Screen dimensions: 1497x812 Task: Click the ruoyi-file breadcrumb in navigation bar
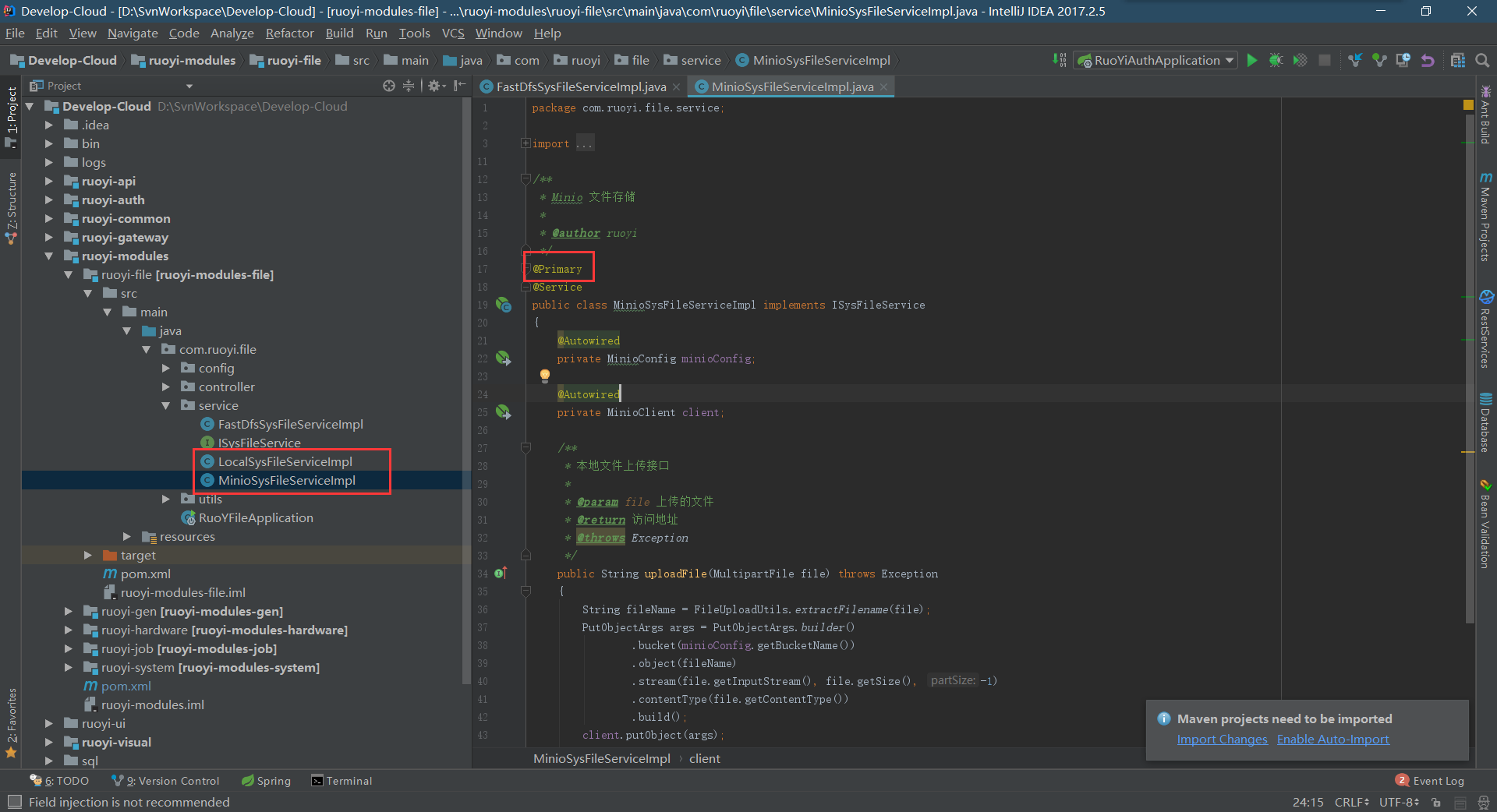[x=285, y=60]
